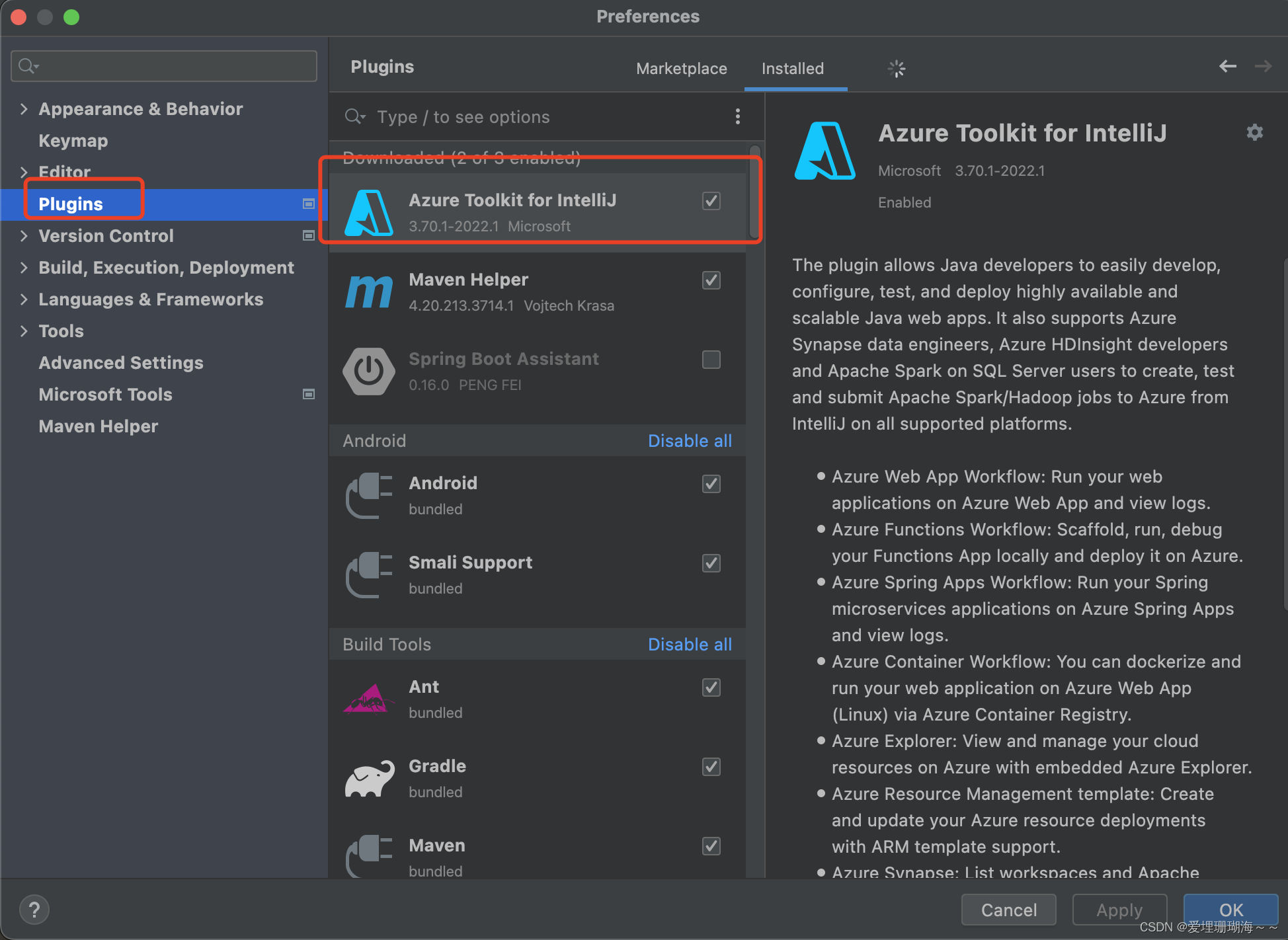Expand Appearance & Behavior settings
This screenshot has width=1288, height=940.
coord(24,109)
